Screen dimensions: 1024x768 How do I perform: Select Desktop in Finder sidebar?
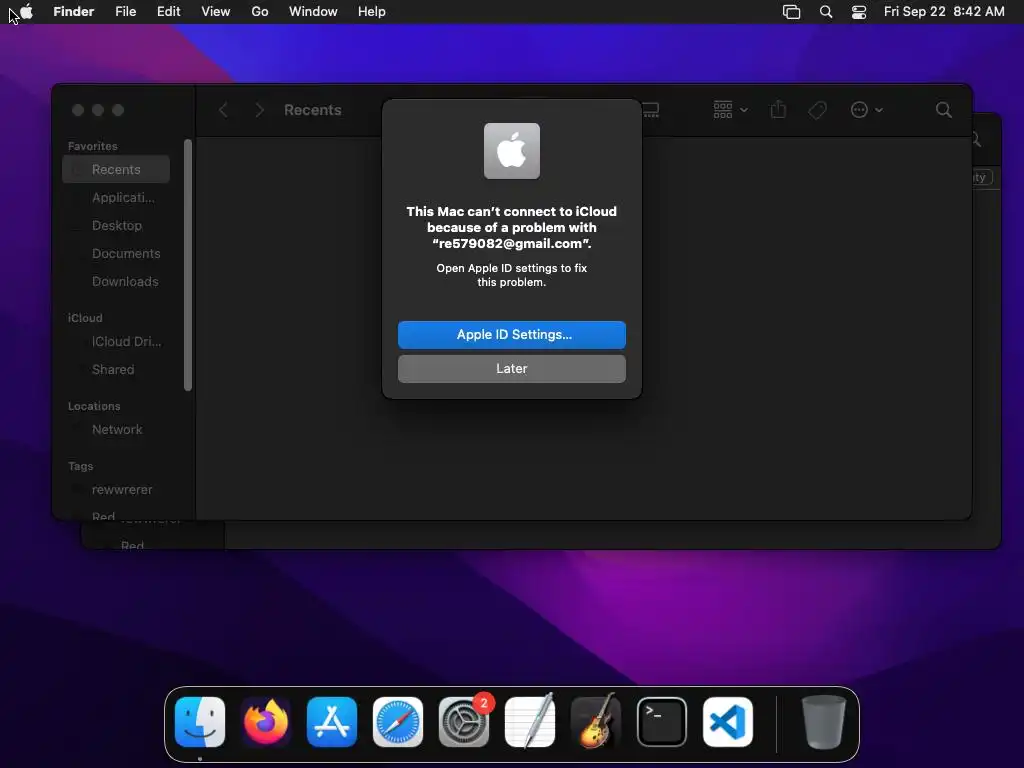(x=116, y=225)
